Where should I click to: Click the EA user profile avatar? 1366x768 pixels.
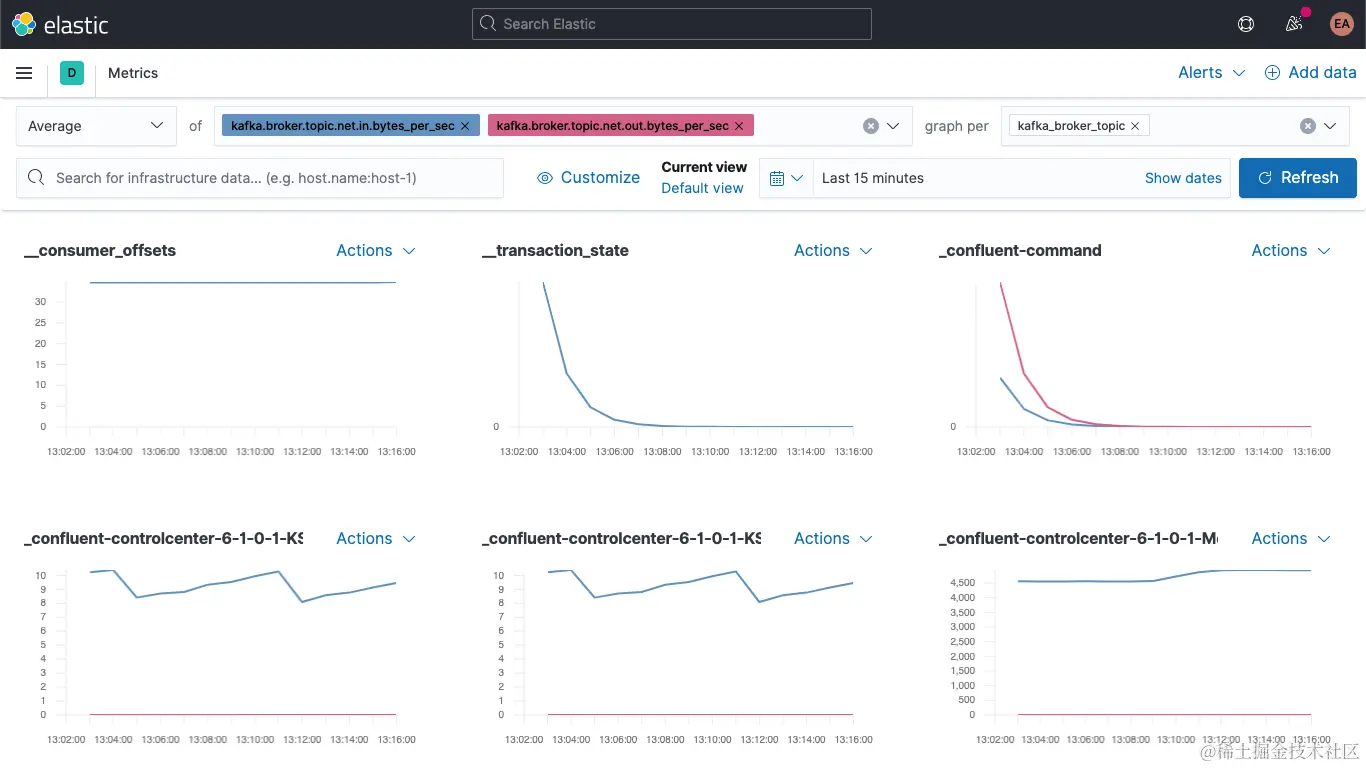(1341, 23)
